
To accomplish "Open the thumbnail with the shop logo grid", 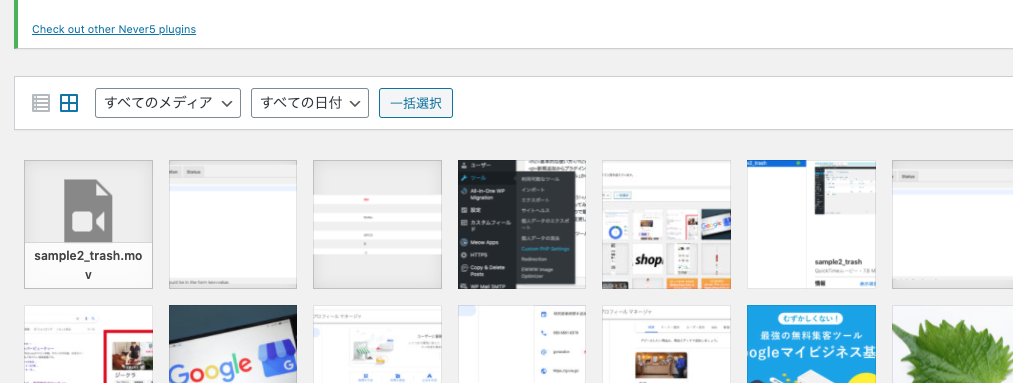I will coord(667,224).
